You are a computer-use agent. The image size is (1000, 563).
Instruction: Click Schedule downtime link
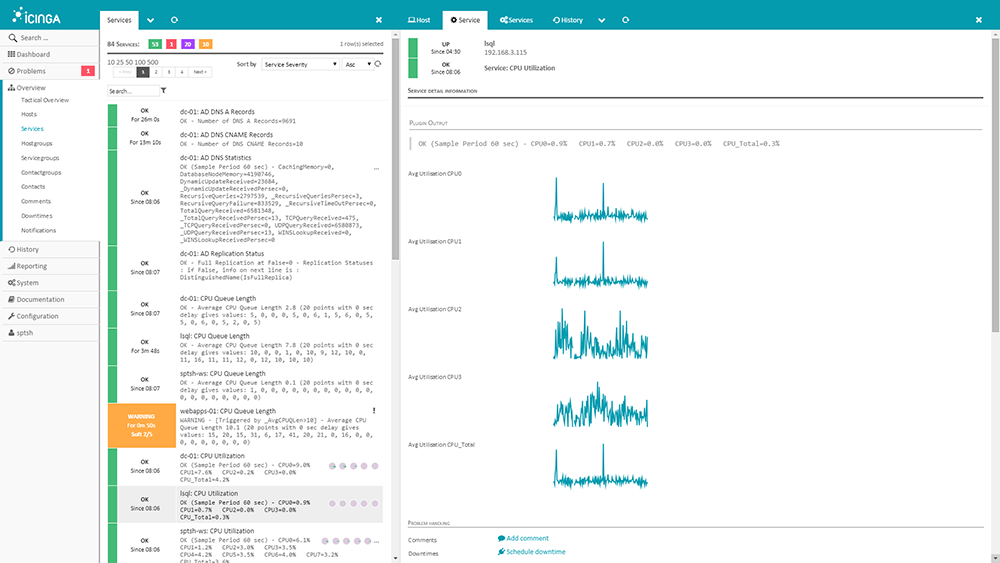(x=531, y=552)
